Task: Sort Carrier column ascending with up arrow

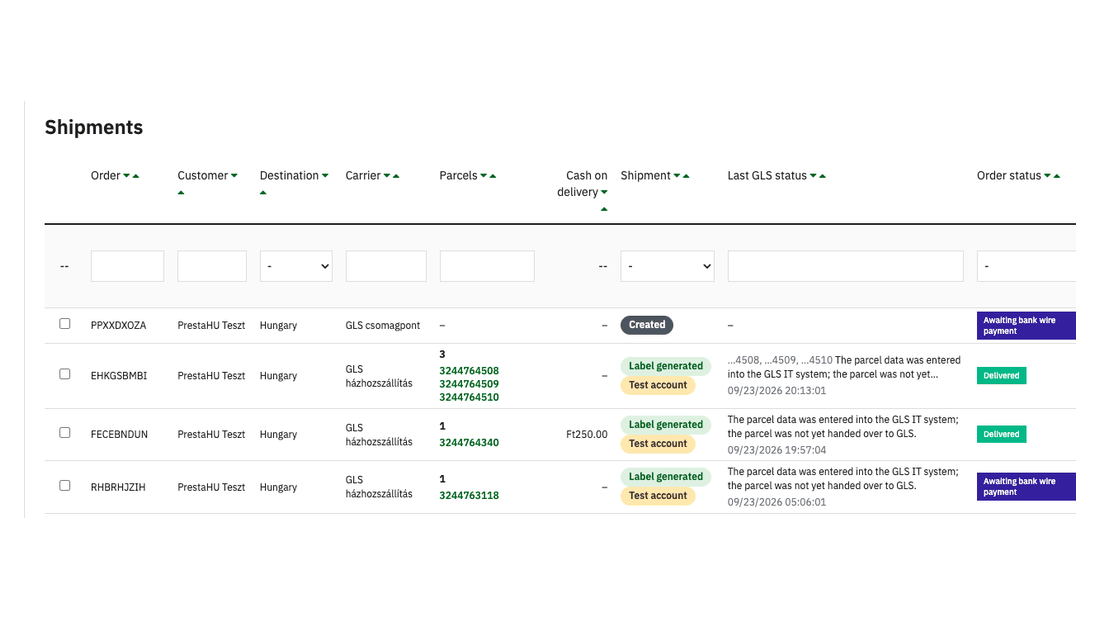Action: [x=396, y=176]
